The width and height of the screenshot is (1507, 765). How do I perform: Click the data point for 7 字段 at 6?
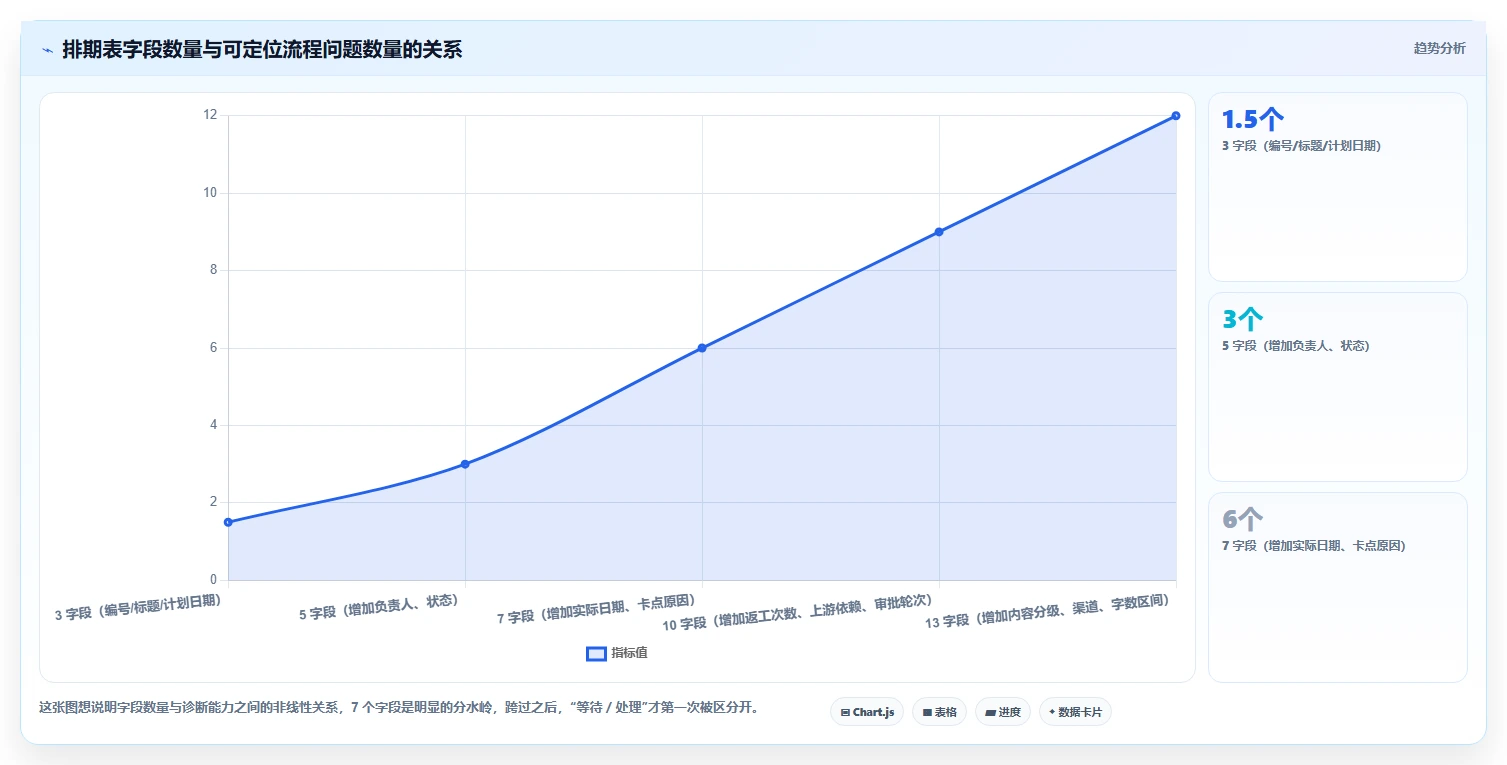702,348
